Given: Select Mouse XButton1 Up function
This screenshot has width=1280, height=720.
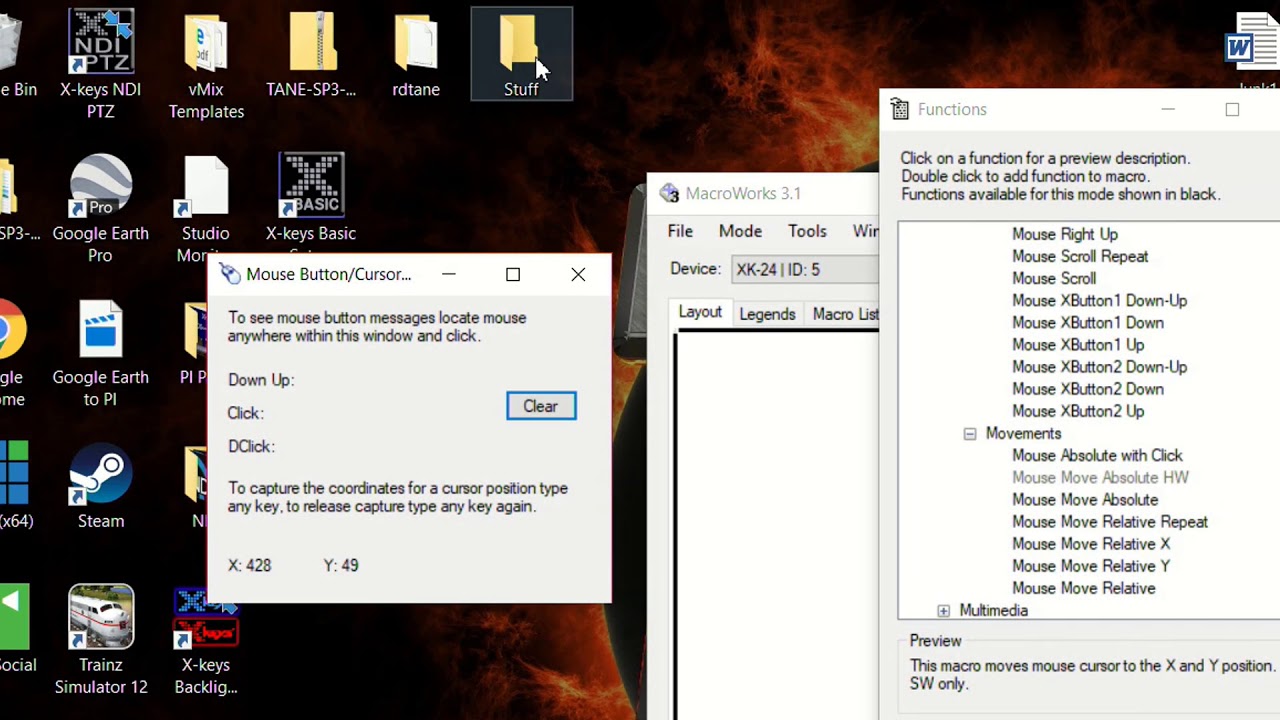Looking at the screenshot, I should pyautogui.click(x=1078, y=344).
